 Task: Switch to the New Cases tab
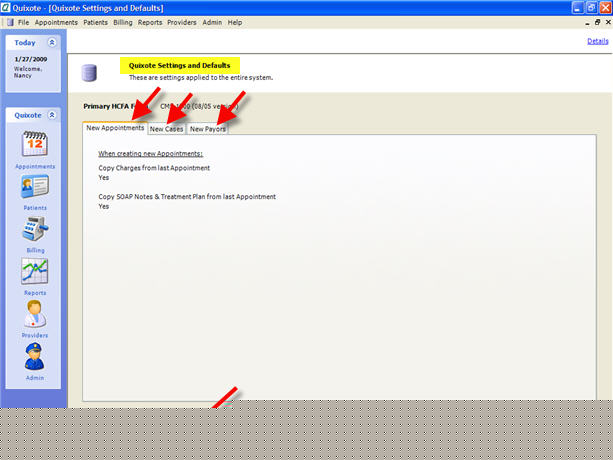(167, 129)
